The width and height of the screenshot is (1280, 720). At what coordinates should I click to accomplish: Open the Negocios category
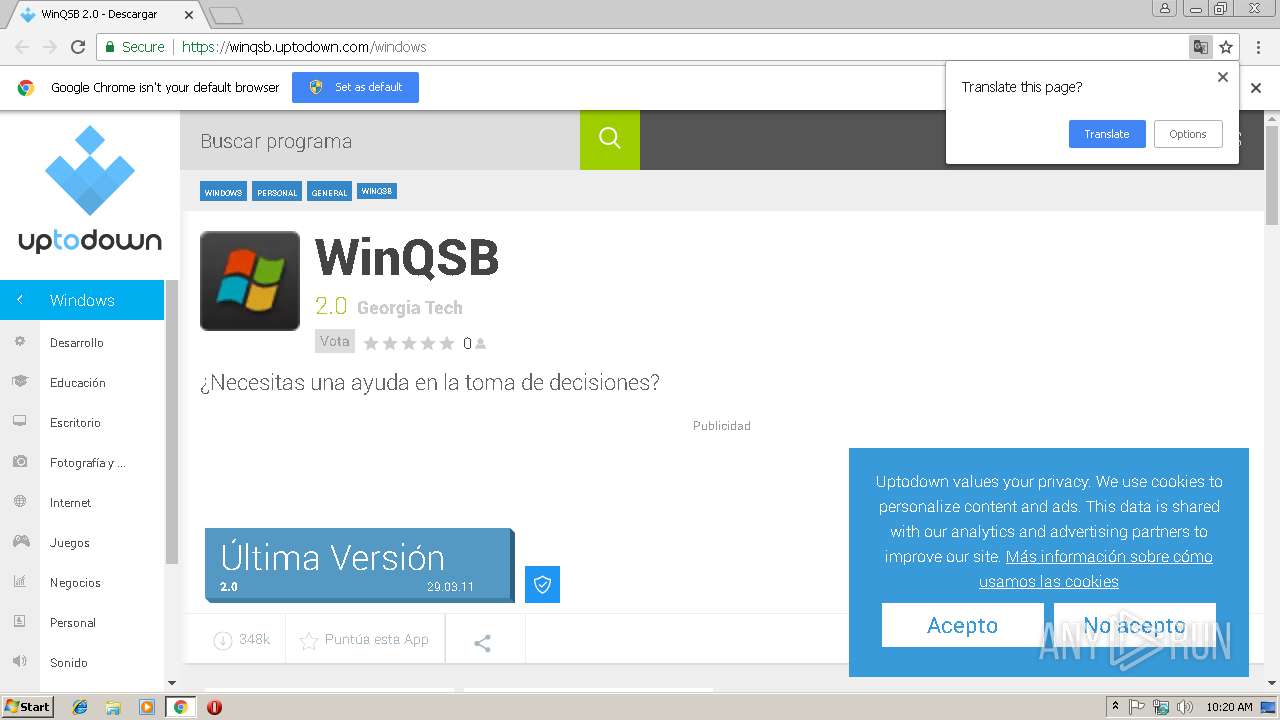pyautogui.click(x=76, y=582)
